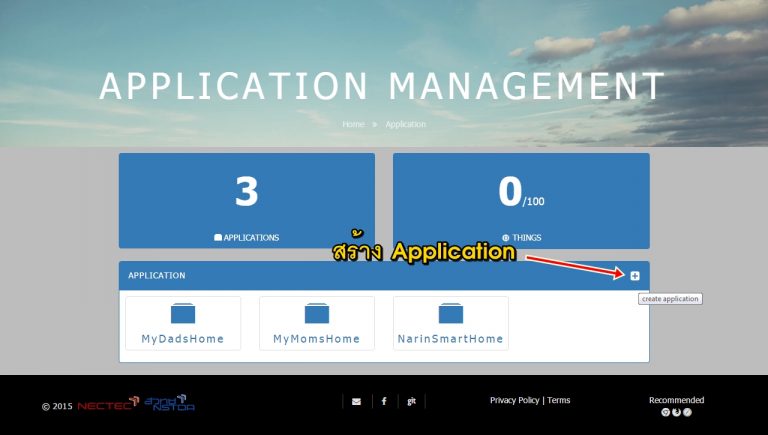
Task: Open the NarinSmartHome application folder
Action: coord(450,314)
